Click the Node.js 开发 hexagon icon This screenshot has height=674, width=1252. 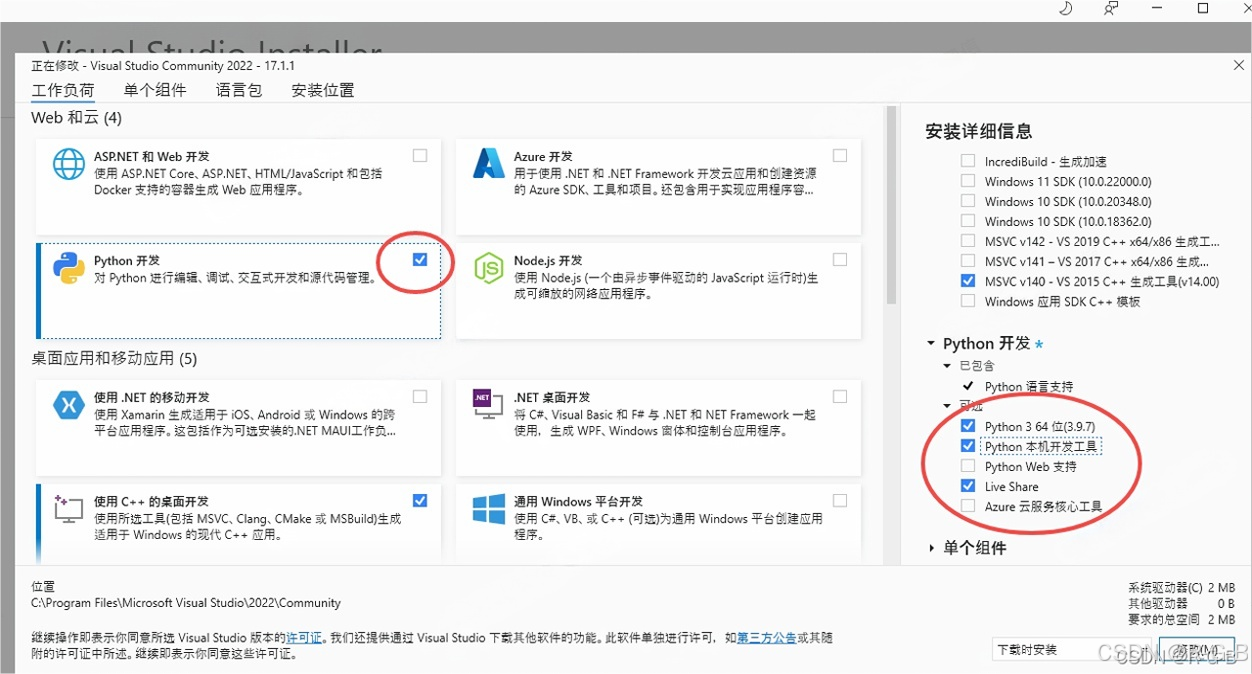tap(487, 269)
